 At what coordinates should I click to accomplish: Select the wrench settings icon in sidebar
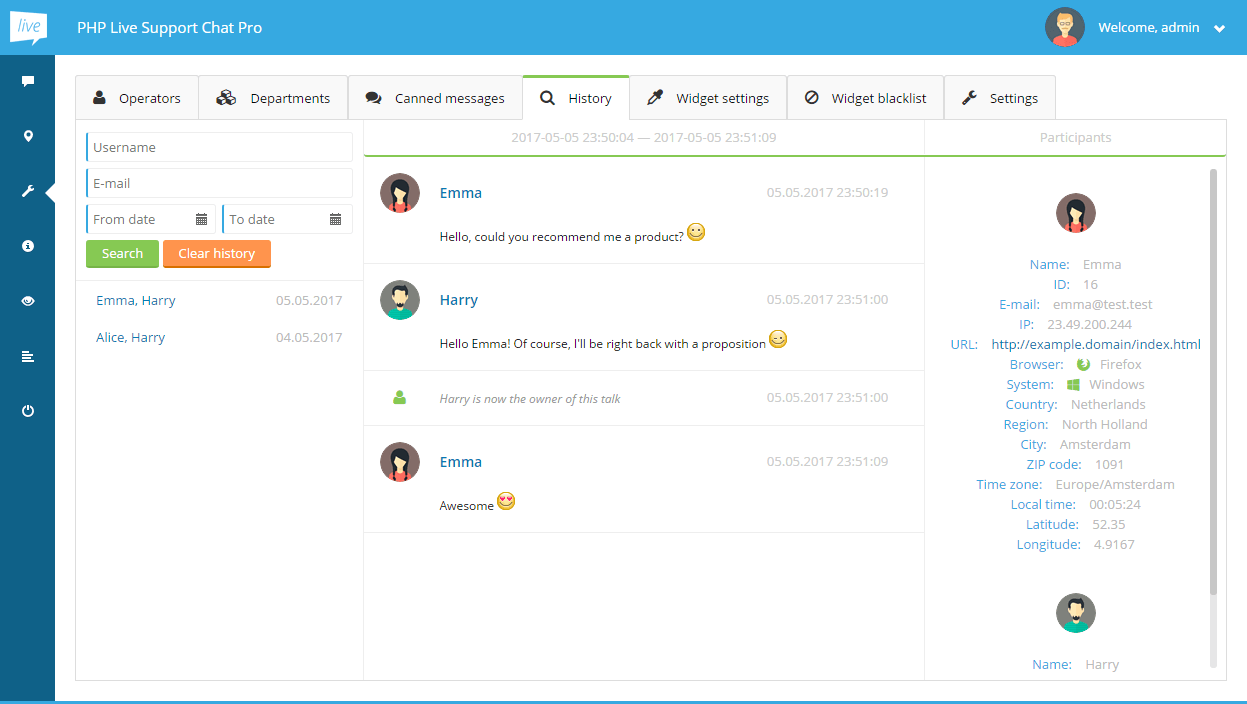[x=28, y=191]
